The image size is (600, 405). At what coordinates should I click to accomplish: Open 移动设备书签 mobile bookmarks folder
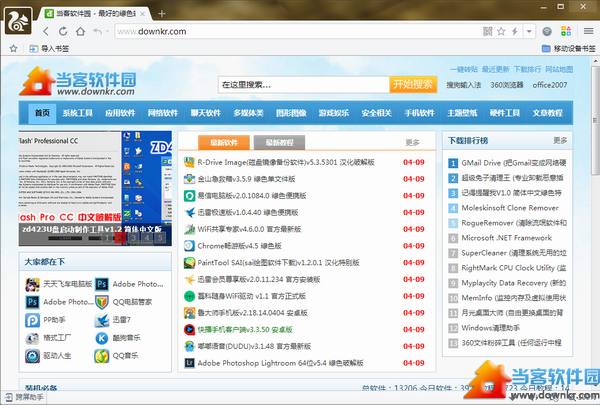pos(569,49)
